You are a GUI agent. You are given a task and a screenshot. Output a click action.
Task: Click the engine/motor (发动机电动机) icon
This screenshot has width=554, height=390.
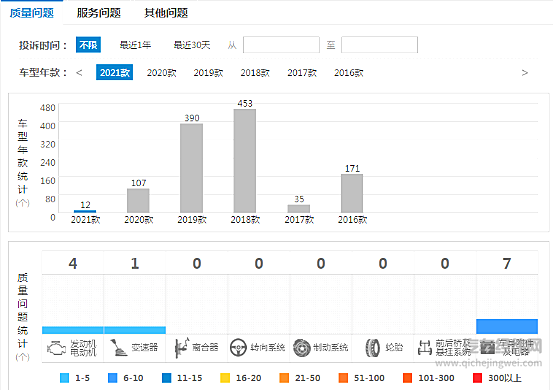56,348
